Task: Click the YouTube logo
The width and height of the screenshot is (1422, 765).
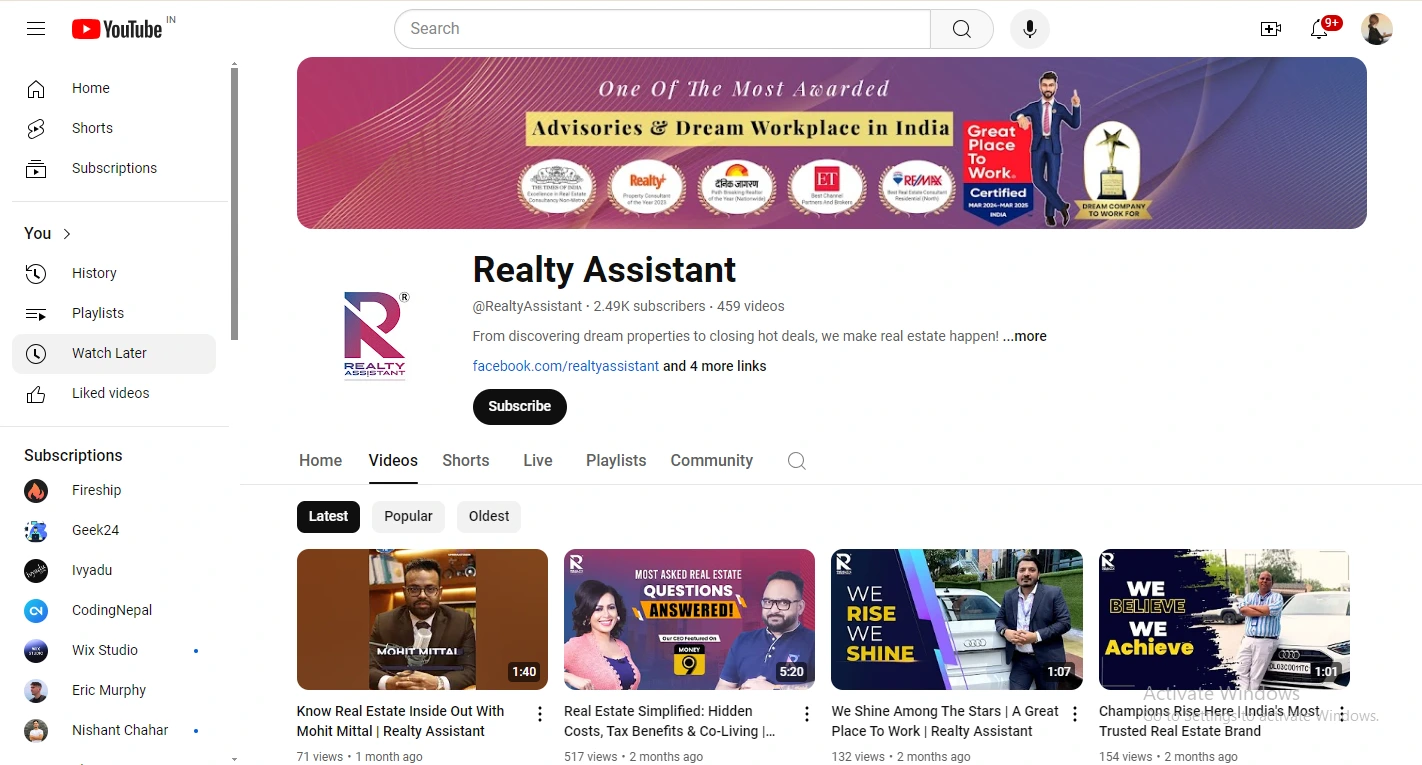Action: 117,29
